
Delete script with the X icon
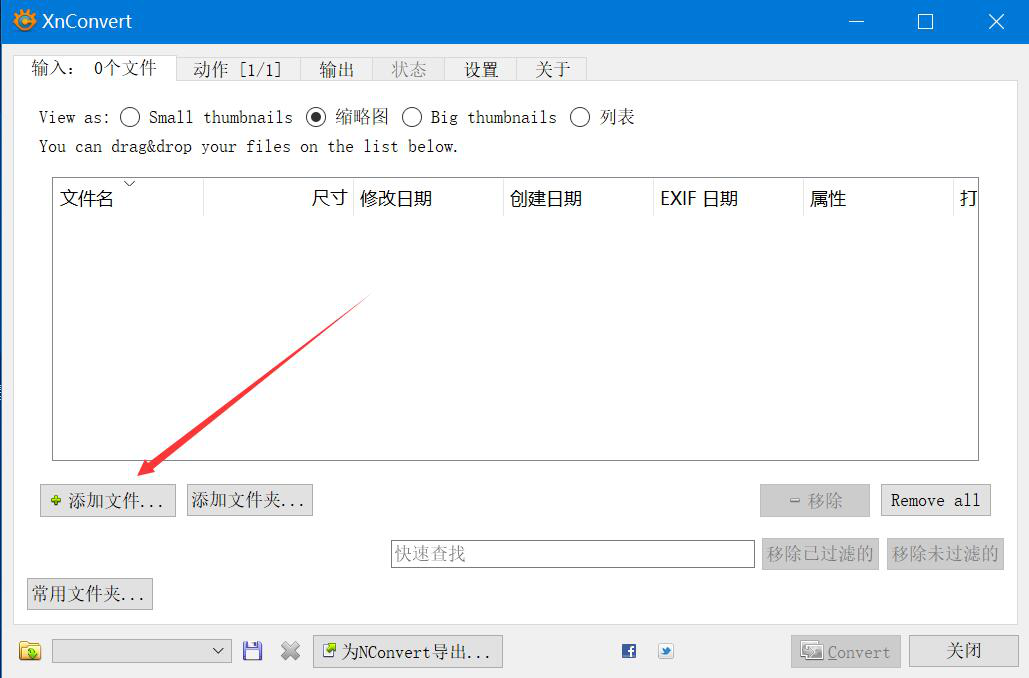tap(290, 651)
